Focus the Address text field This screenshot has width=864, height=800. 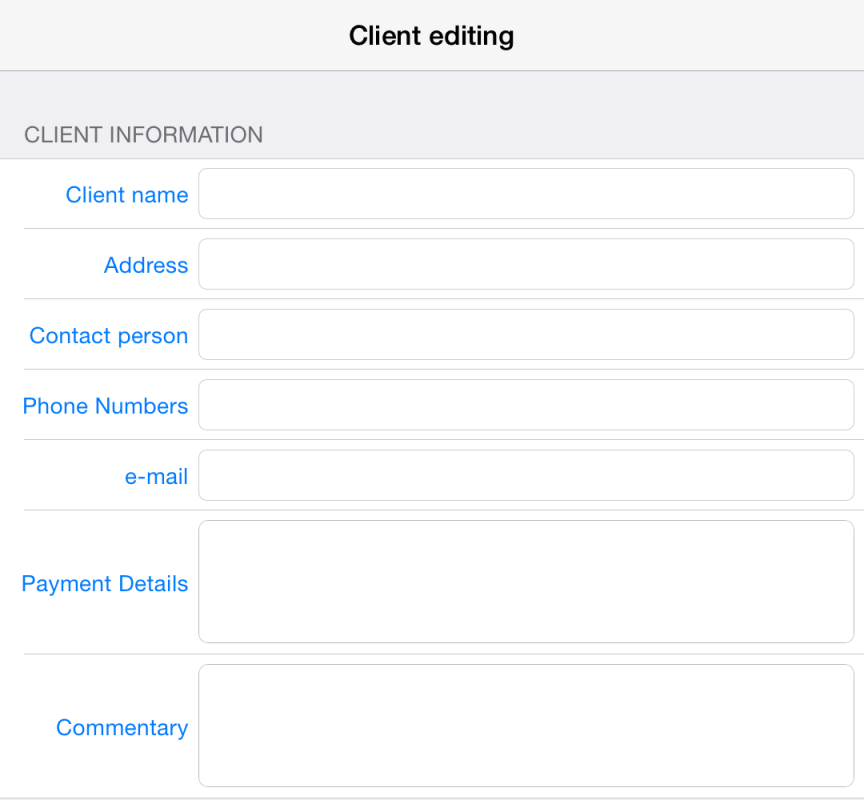526,264
